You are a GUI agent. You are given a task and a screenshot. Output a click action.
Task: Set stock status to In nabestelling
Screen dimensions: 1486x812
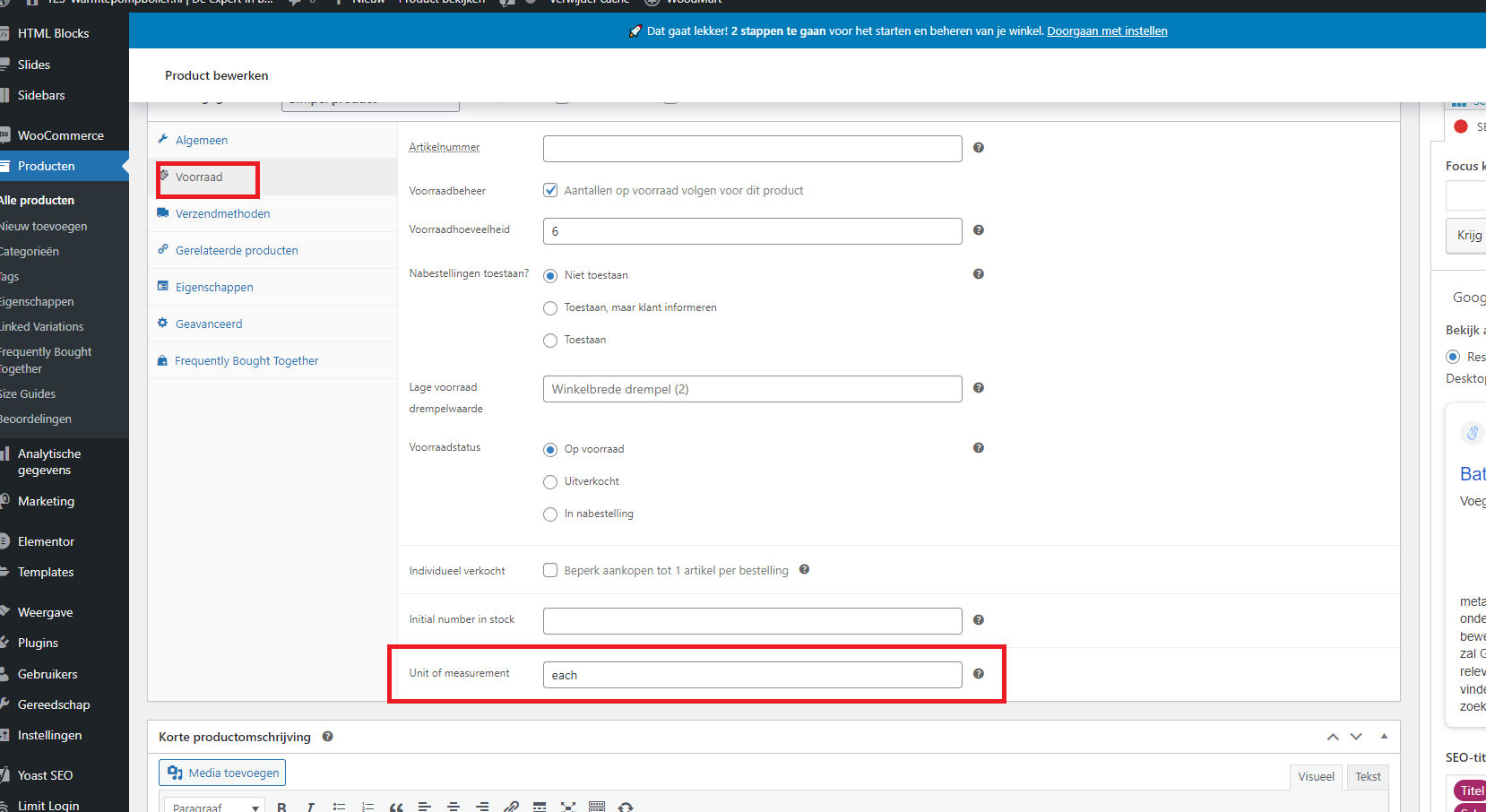pyautogui.click(x=550, y=514)
